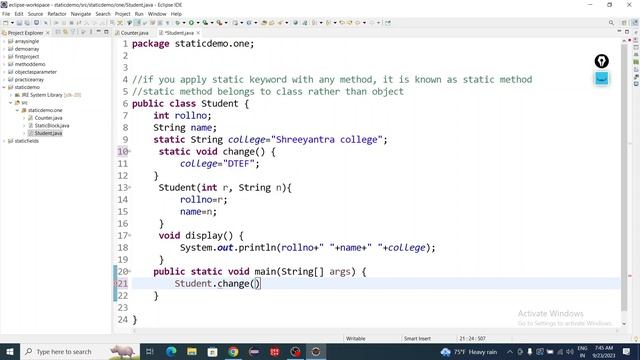The image size is (640, 360).
Task: Click the green Run button in toolbar
Action: pos(191,23)
